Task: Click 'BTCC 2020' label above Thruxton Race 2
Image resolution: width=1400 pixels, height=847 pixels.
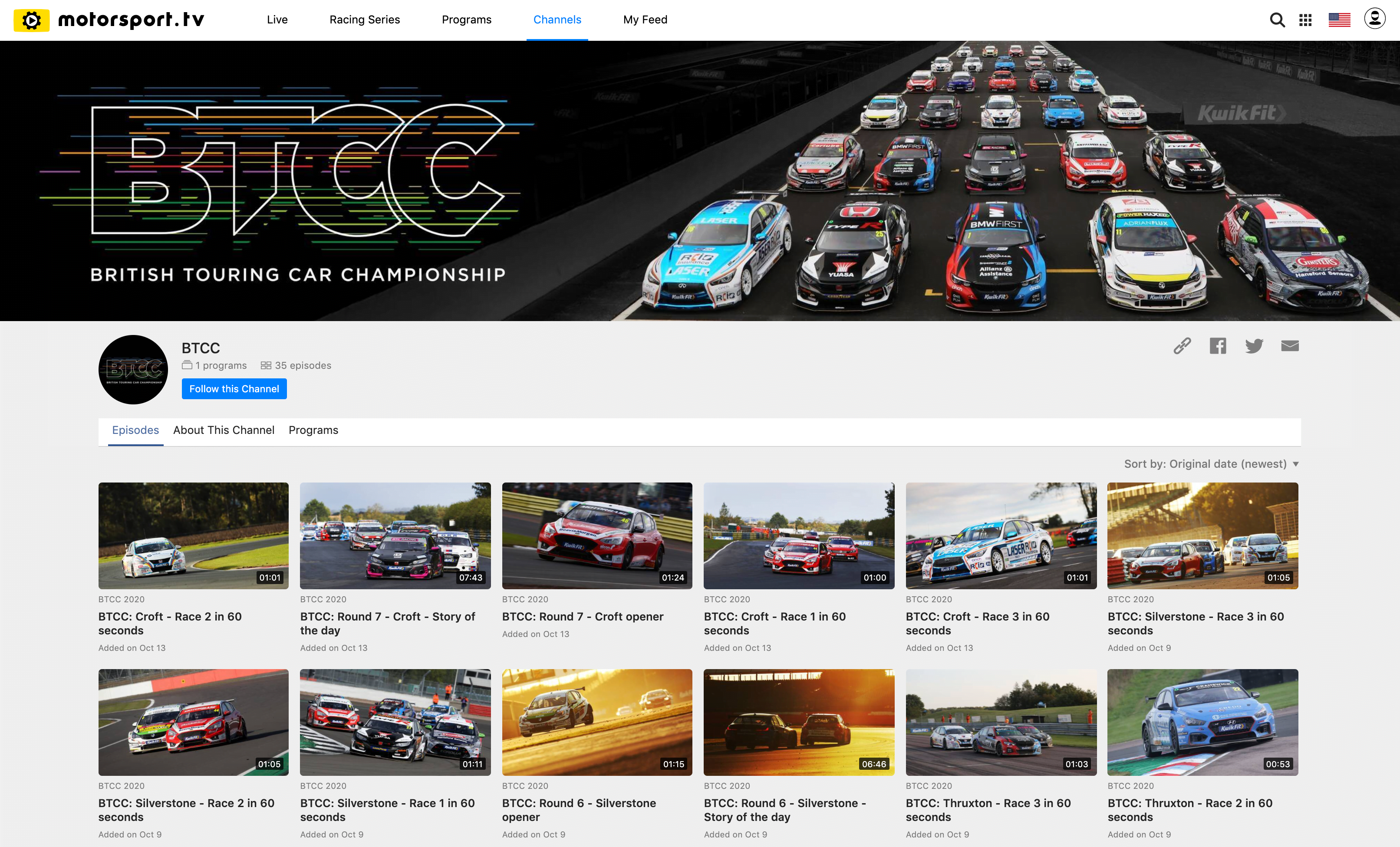Action: pyautogui.click(x=1131, y=786)
